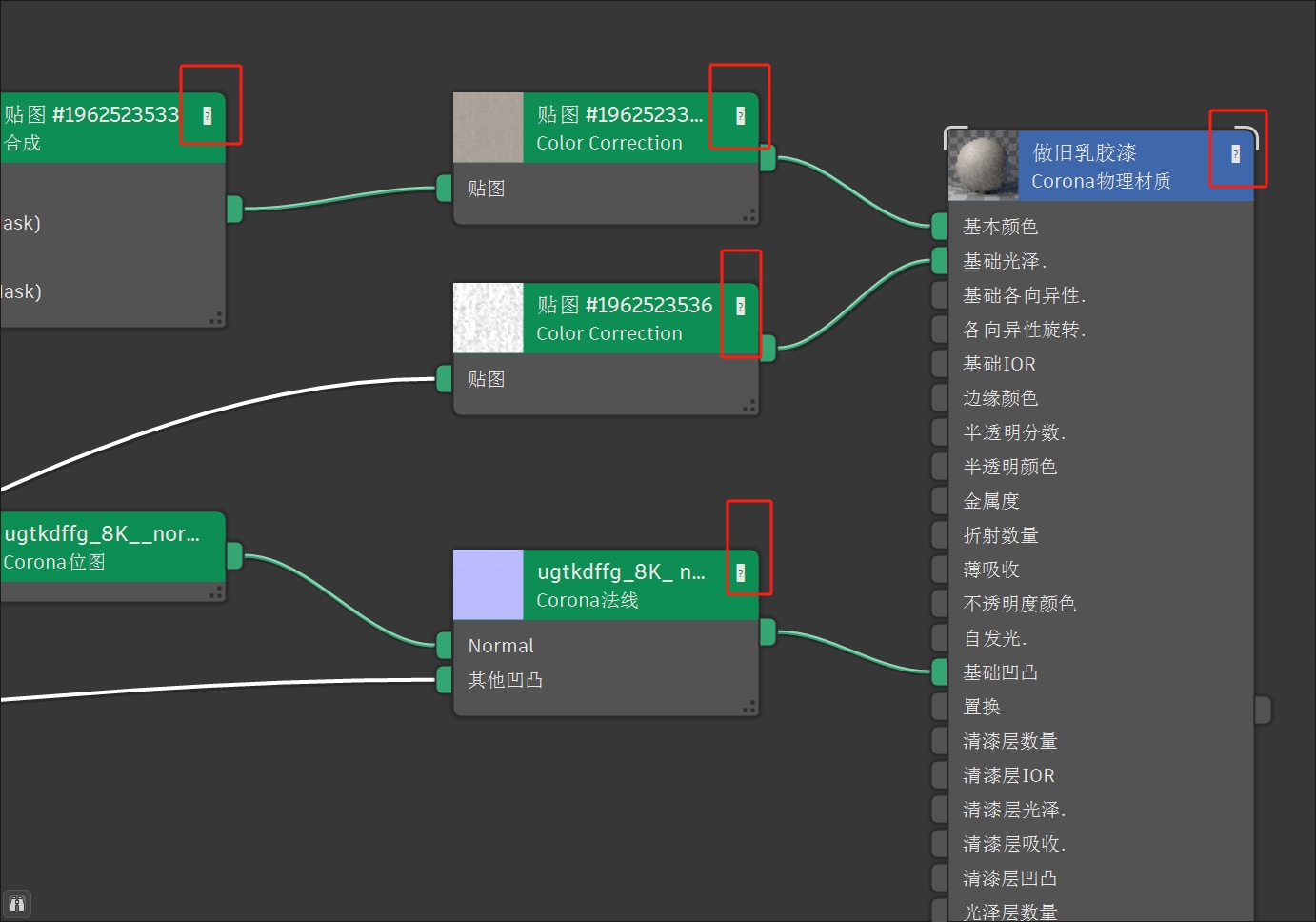Click the 贴图 input socket of 贴图 #19625233... node
The height and width of the screenshot is (922, 1316).
pyautogui.click(x=444, y=189)
